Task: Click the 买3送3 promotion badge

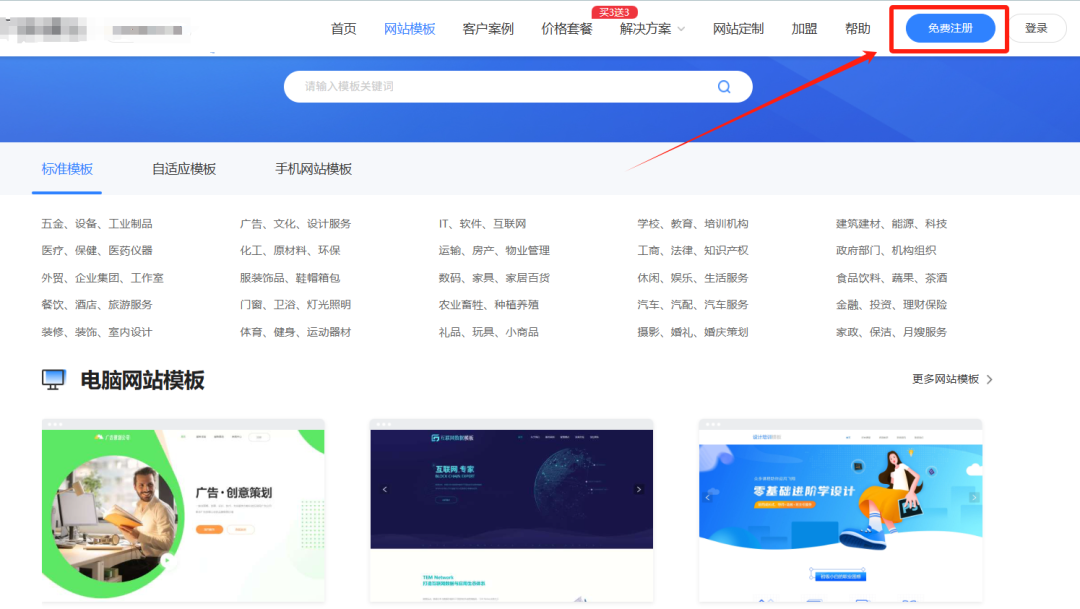Action: (x=615, y=12)
